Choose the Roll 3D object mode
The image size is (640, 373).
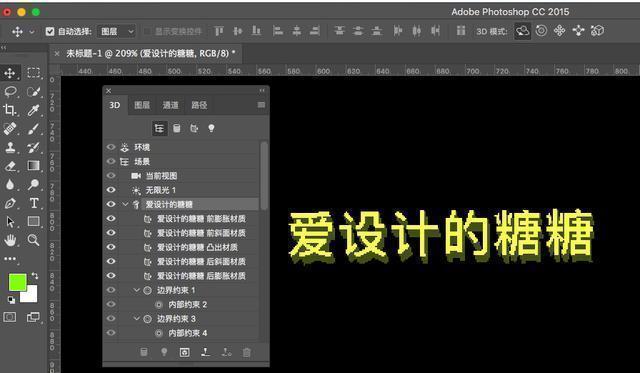pos(541,31)
